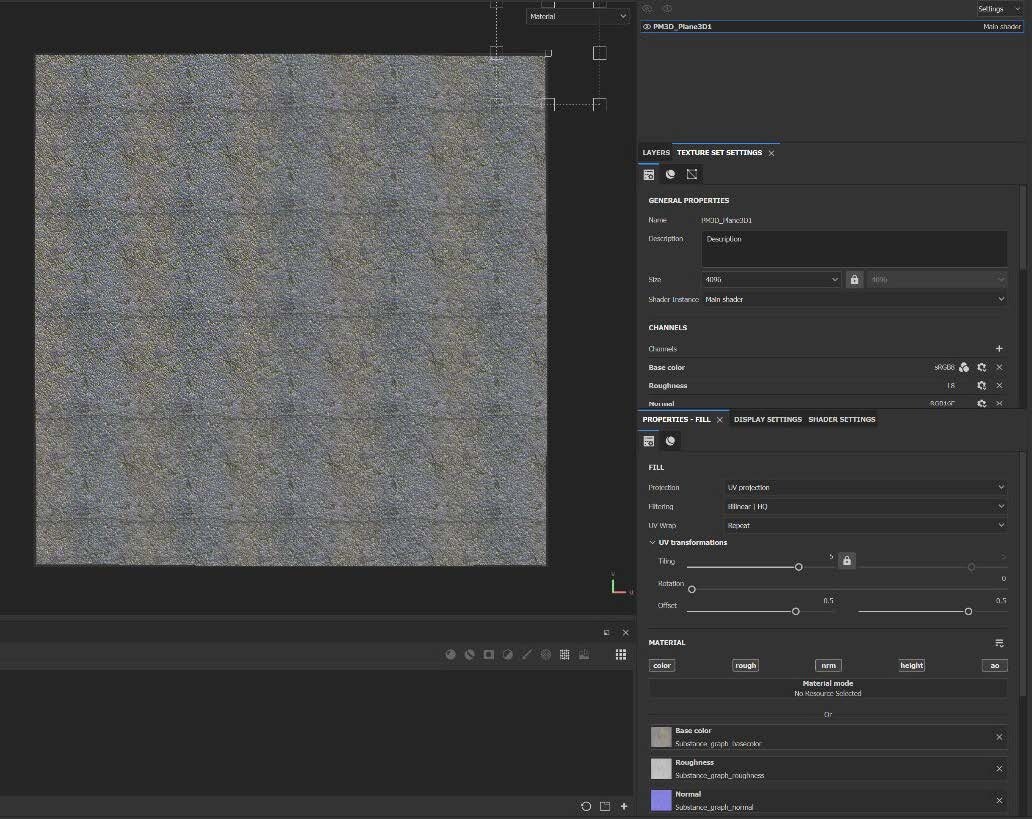1032x819 pixels.
Task: Open the Display Settings tab
Action: pos(767,419)
